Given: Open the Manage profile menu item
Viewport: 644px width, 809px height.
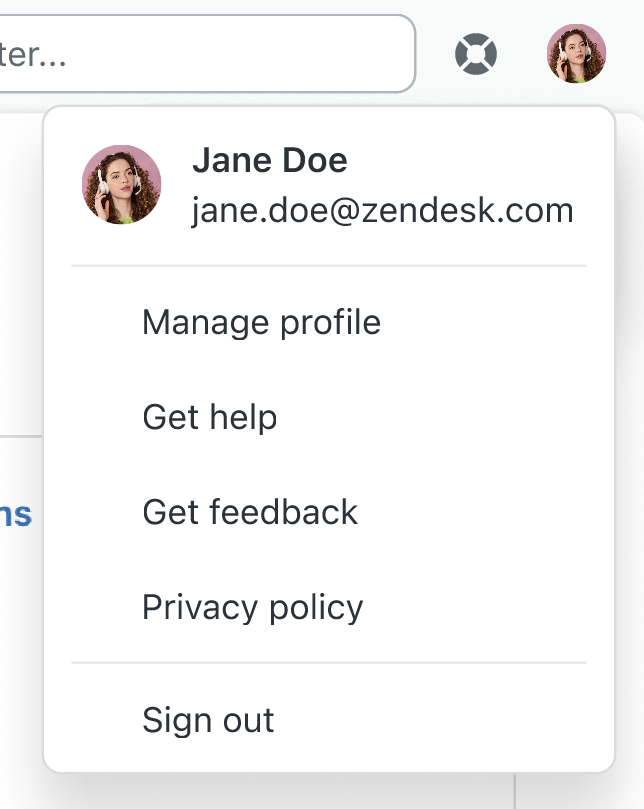Looking at the screenshot, I should tap(329, 322).
